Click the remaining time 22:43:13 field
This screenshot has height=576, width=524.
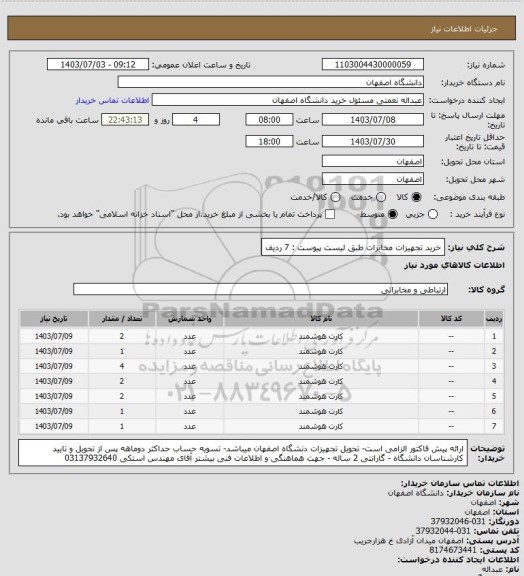click(125, 120)
